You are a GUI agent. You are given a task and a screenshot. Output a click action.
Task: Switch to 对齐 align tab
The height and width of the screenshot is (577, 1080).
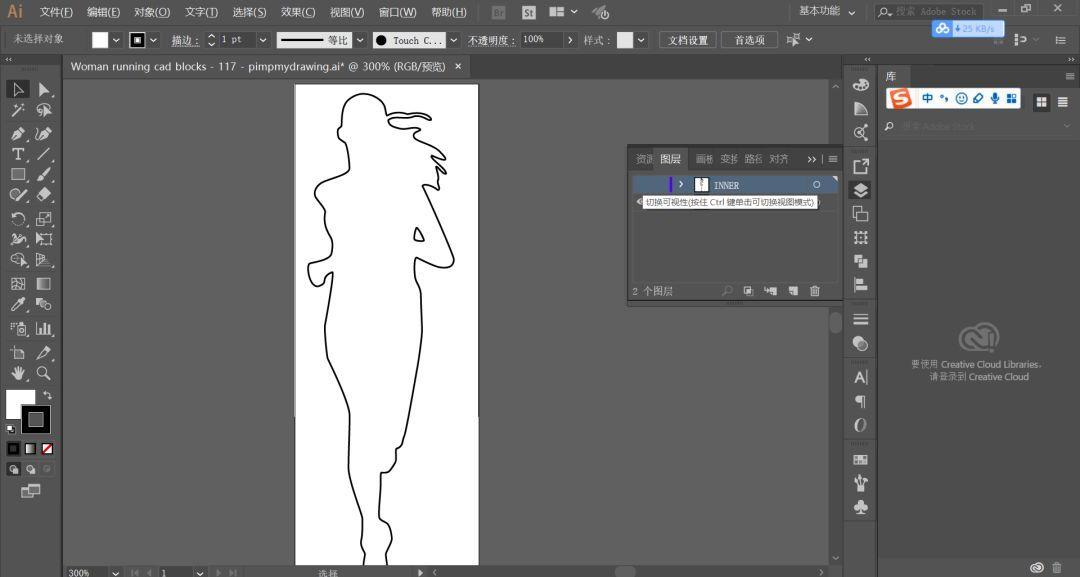click(778, 159)
